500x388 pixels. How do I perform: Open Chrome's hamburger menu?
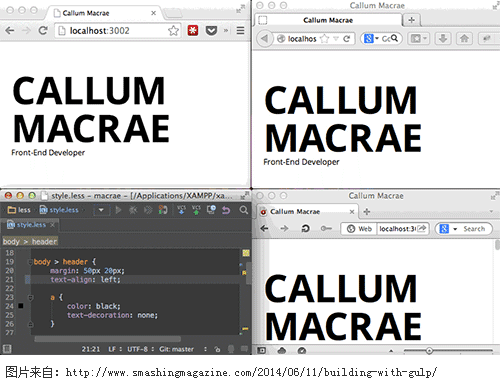(240, 31)
